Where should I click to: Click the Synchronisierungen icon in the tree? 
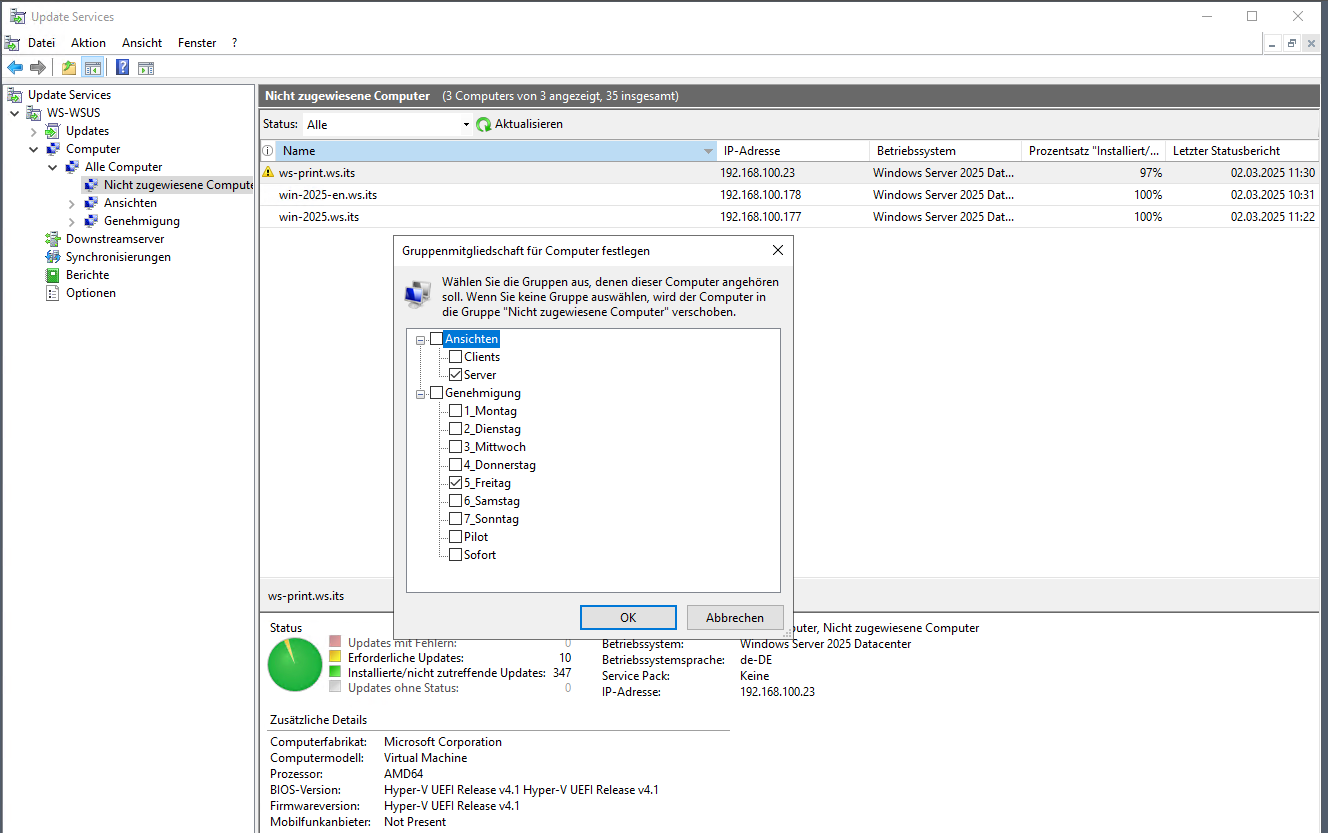tap(53, 257)
